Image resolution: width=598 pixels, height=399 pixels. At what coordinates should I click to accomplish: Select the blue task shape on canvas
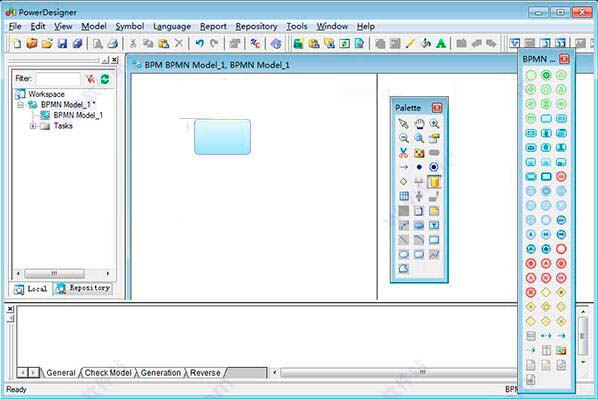coord(222,137)
